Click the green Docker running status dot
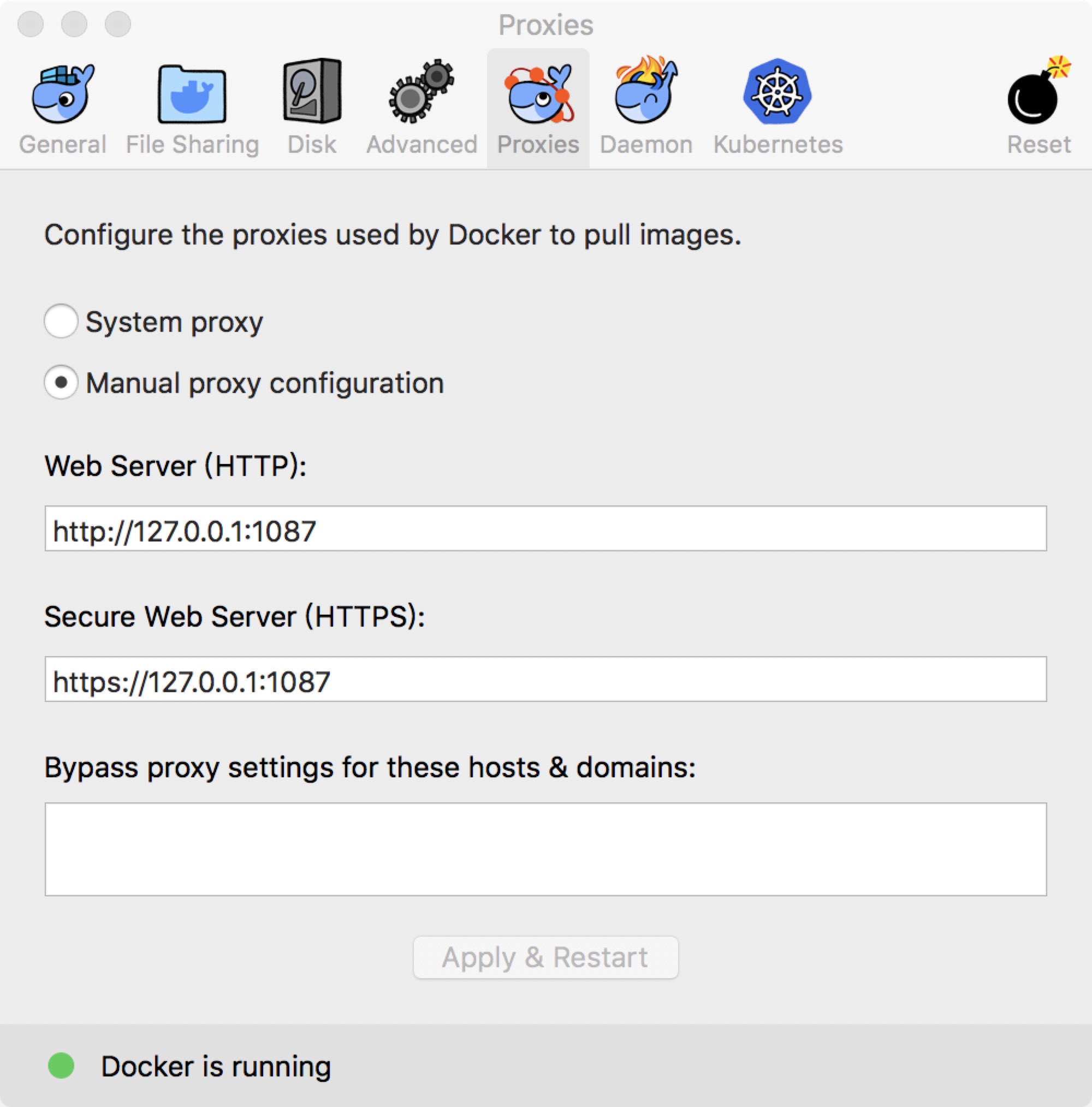The height and width of the screenshot is (1107, 1092). pyautogui.click(x=61, y=1066)
